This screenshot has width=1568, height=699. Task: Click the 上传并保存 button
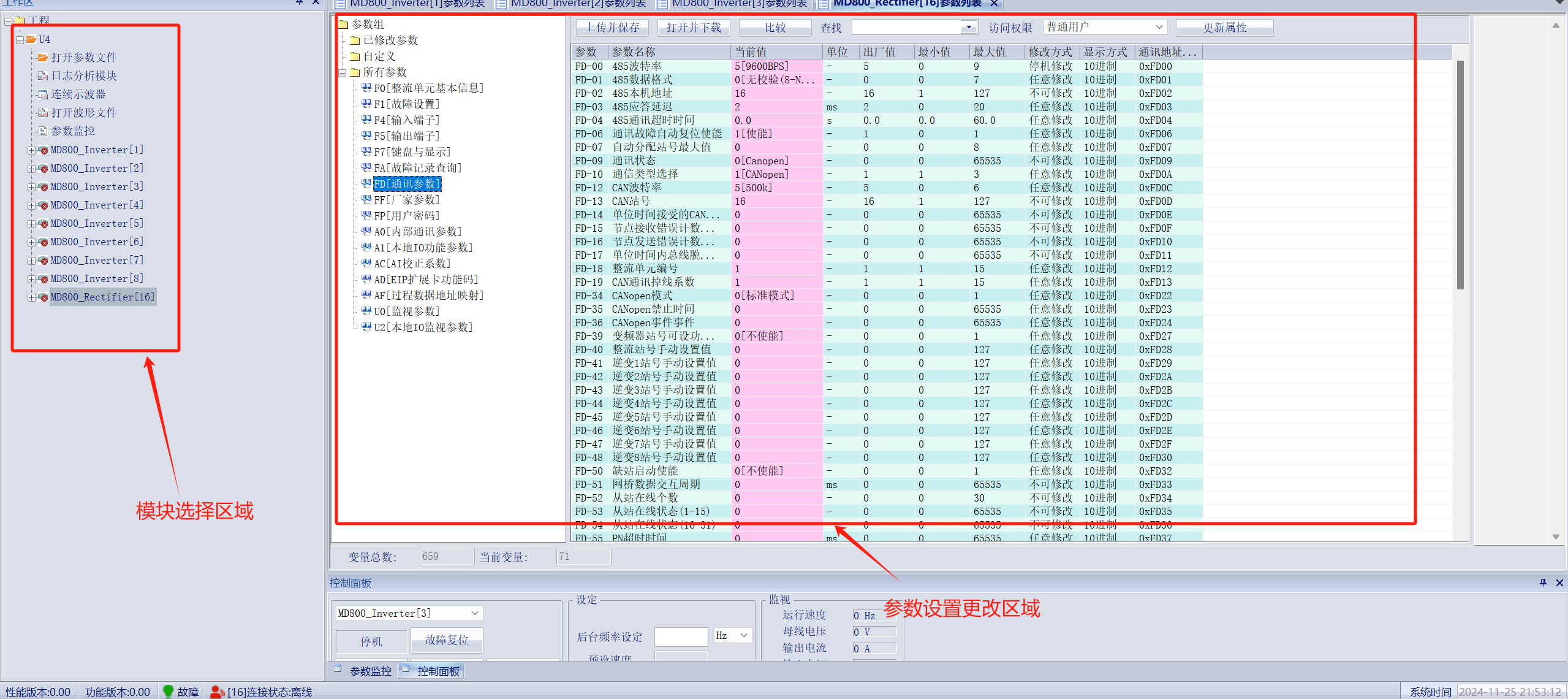[x=612, y=28]
